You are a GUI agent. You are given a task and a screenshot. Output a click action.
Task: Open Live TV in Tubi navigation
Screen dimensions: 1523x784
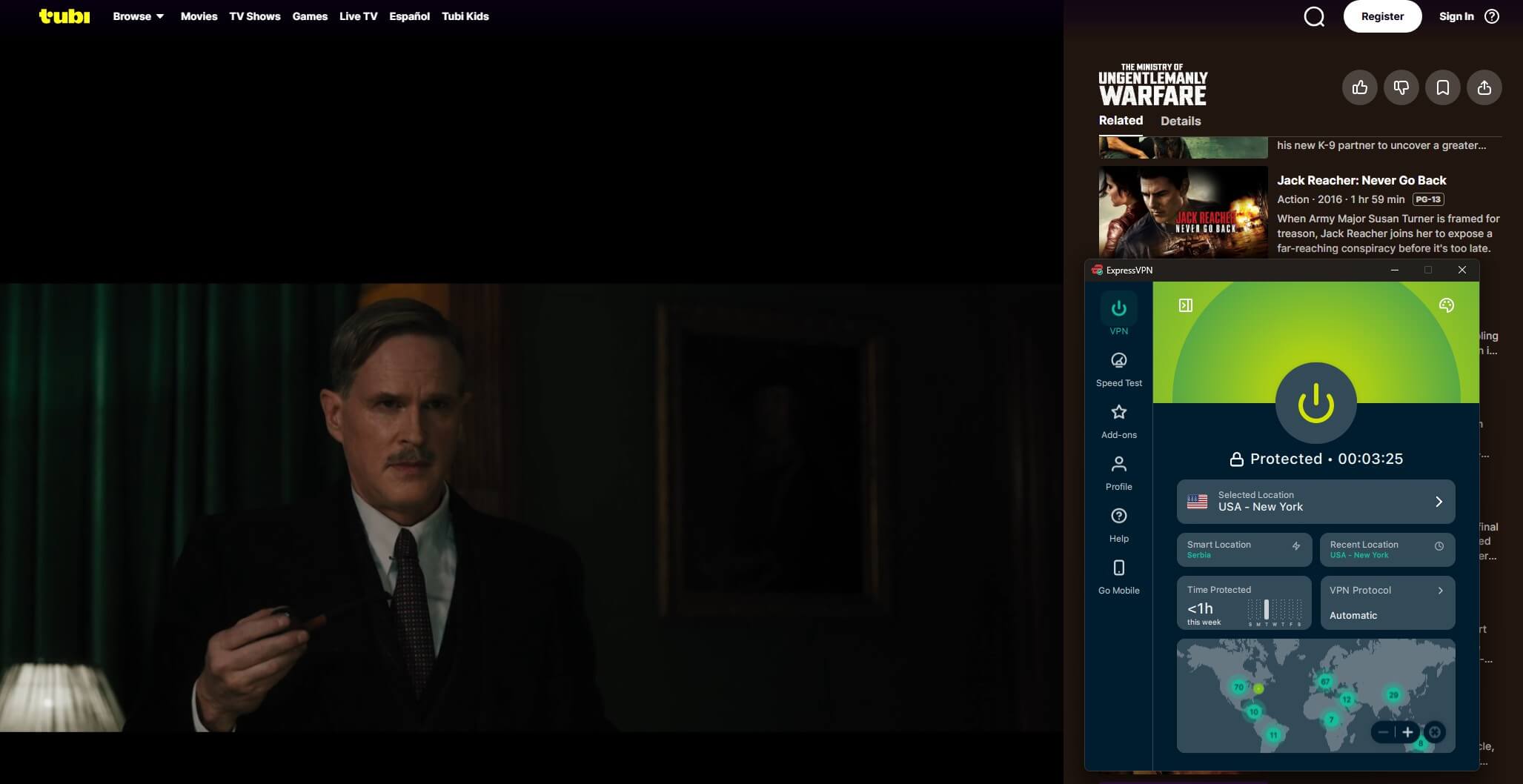359,16
